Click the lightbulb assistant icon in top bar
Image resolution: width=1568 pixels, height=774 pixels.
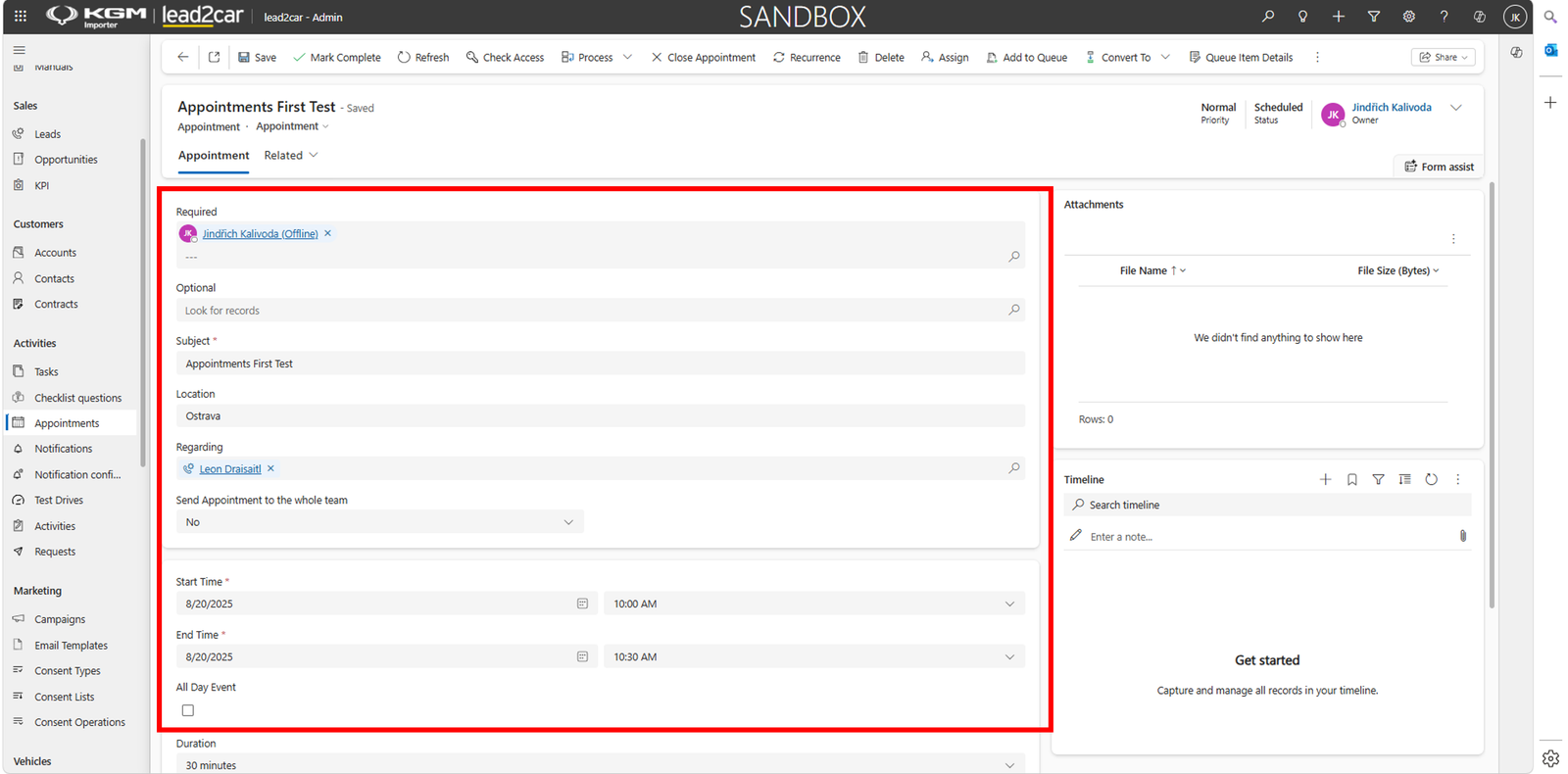(1302, 17)
